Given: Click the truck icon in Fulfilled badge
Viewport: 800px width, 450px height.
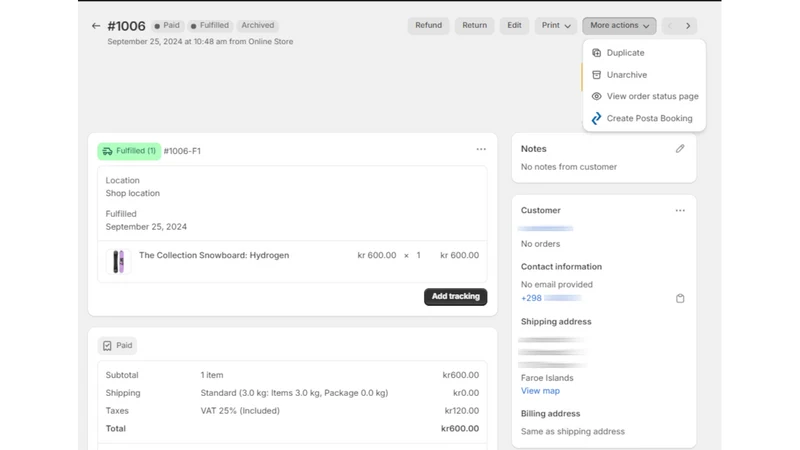Looking at the screenshot, I should [107, 151].
